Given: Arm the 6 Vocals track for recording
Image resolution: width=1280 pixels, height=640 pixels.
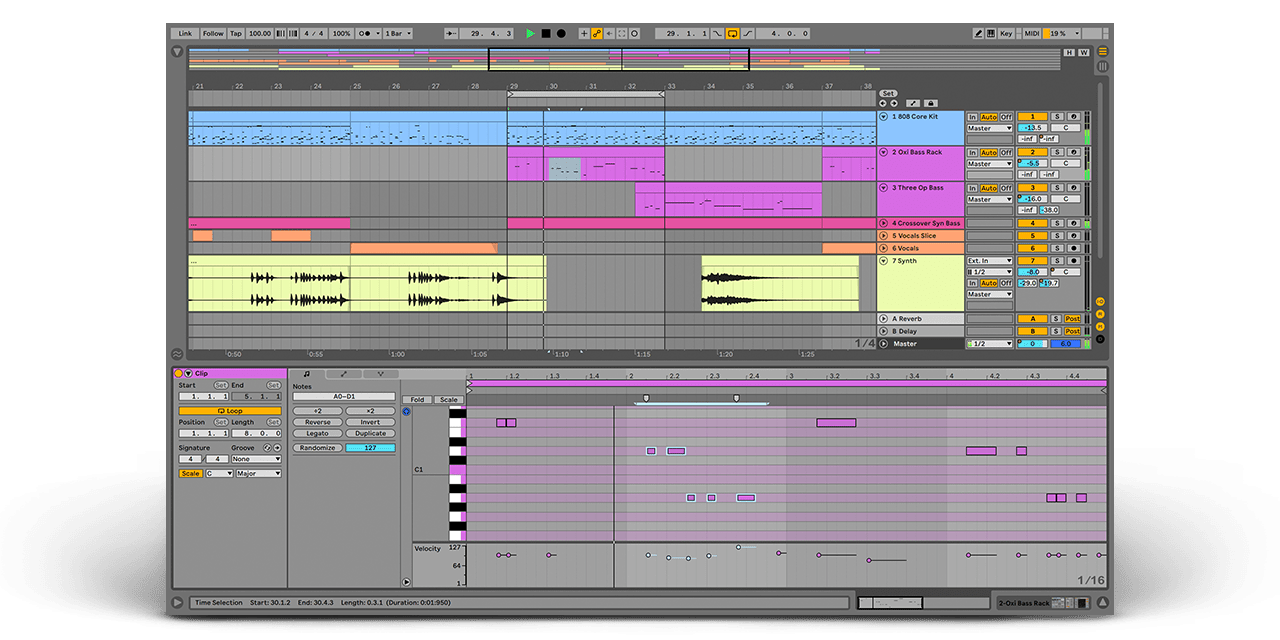Looking at the screenshot, I should click(1072, 248).
